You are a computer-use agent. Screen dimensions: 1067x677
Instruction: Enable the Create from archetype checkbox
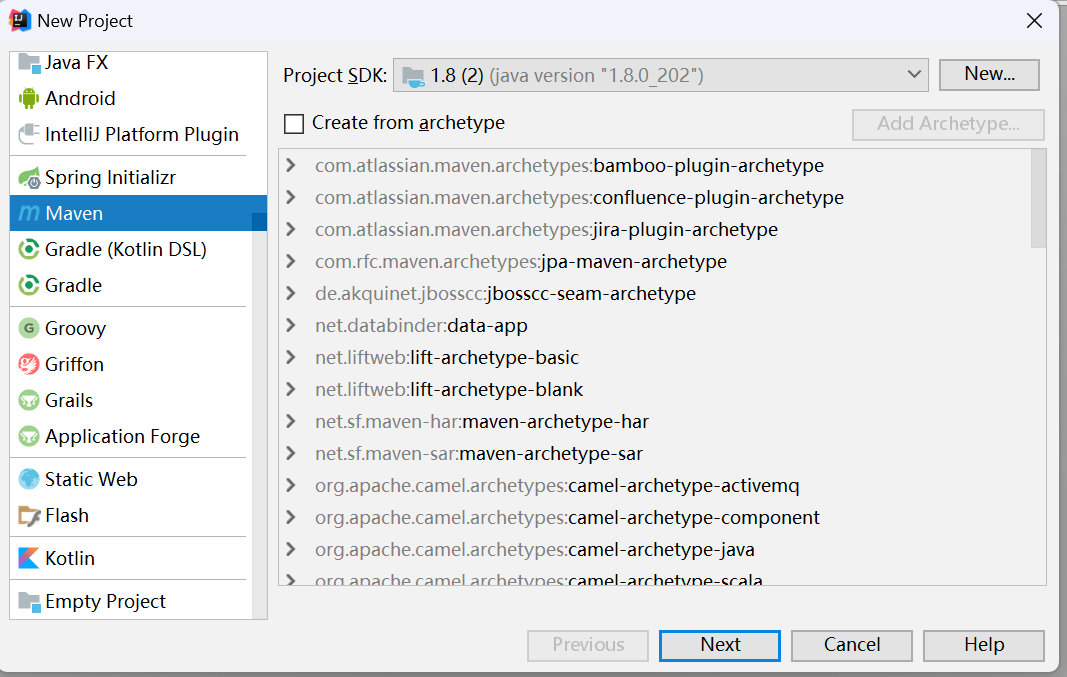tap(294, 124)
